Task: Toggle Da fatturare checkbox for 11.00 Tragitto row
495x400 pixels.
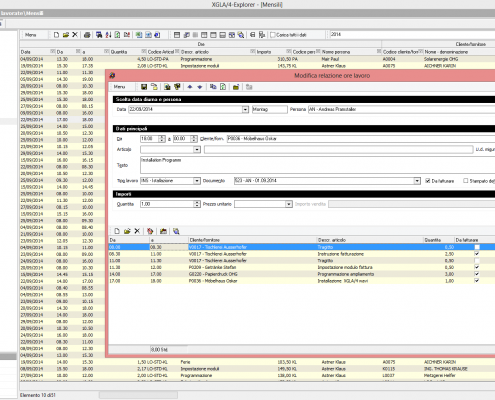Action: click(x=477, y=260)
